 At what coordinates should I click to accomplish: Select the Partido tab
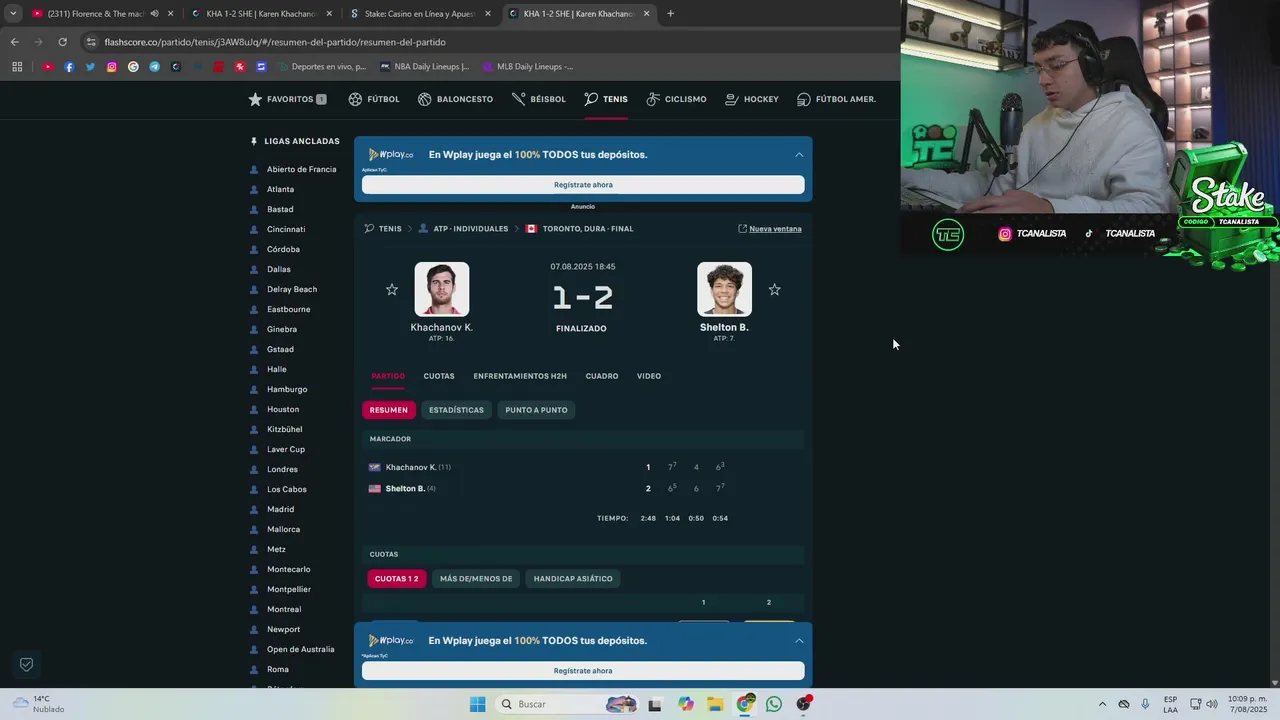pyautogui.click(x=388, y=376)
